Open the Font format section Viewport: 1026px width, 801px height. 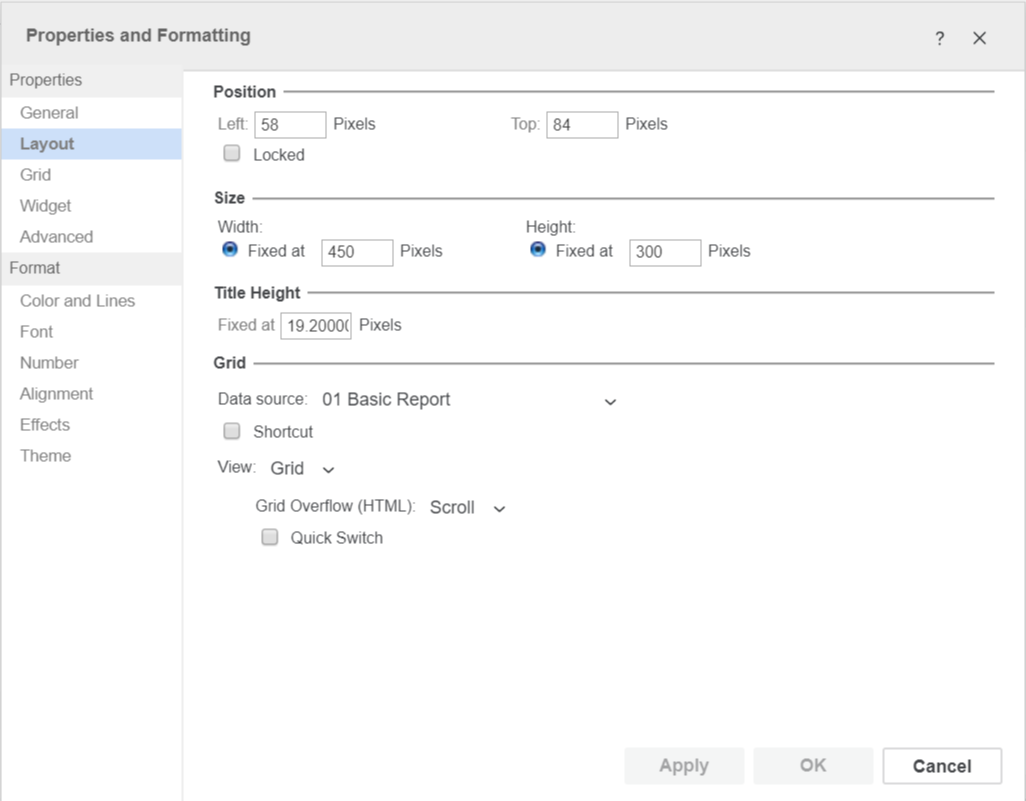pyautogui.click(x=37, y=332)
